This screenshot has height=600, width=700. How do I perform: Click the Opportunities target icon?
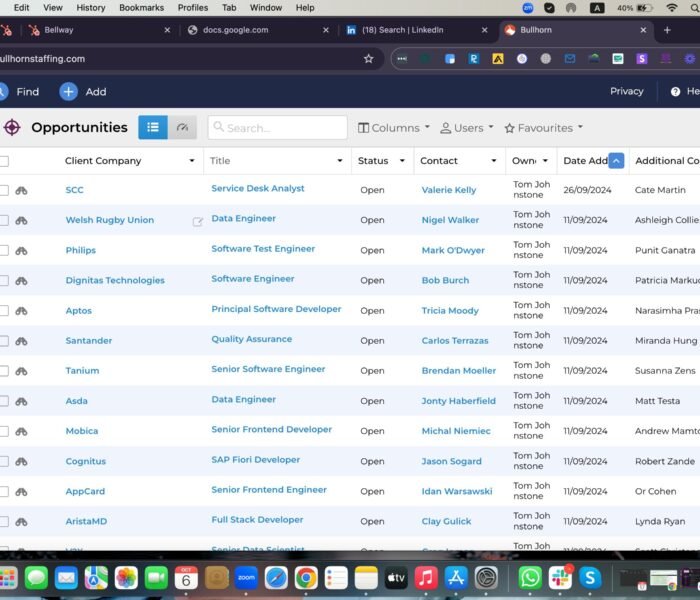pos(12,128)
